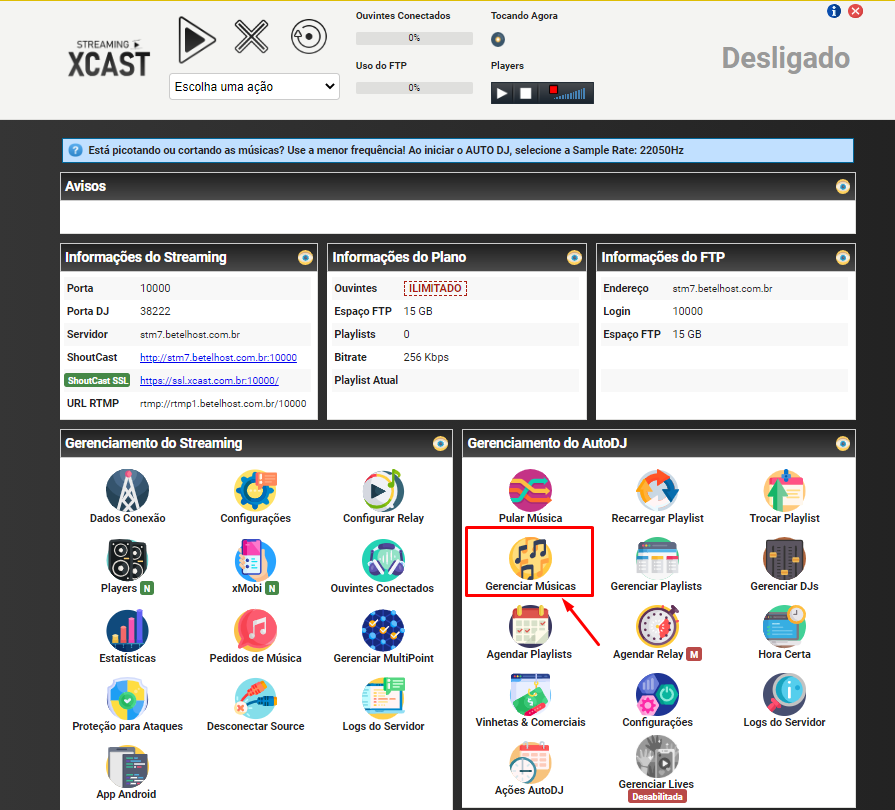The image size is (895, 810).
Task: Toggle the Gerenciamento do AutoDJ panel
Action: click(843, 443)
